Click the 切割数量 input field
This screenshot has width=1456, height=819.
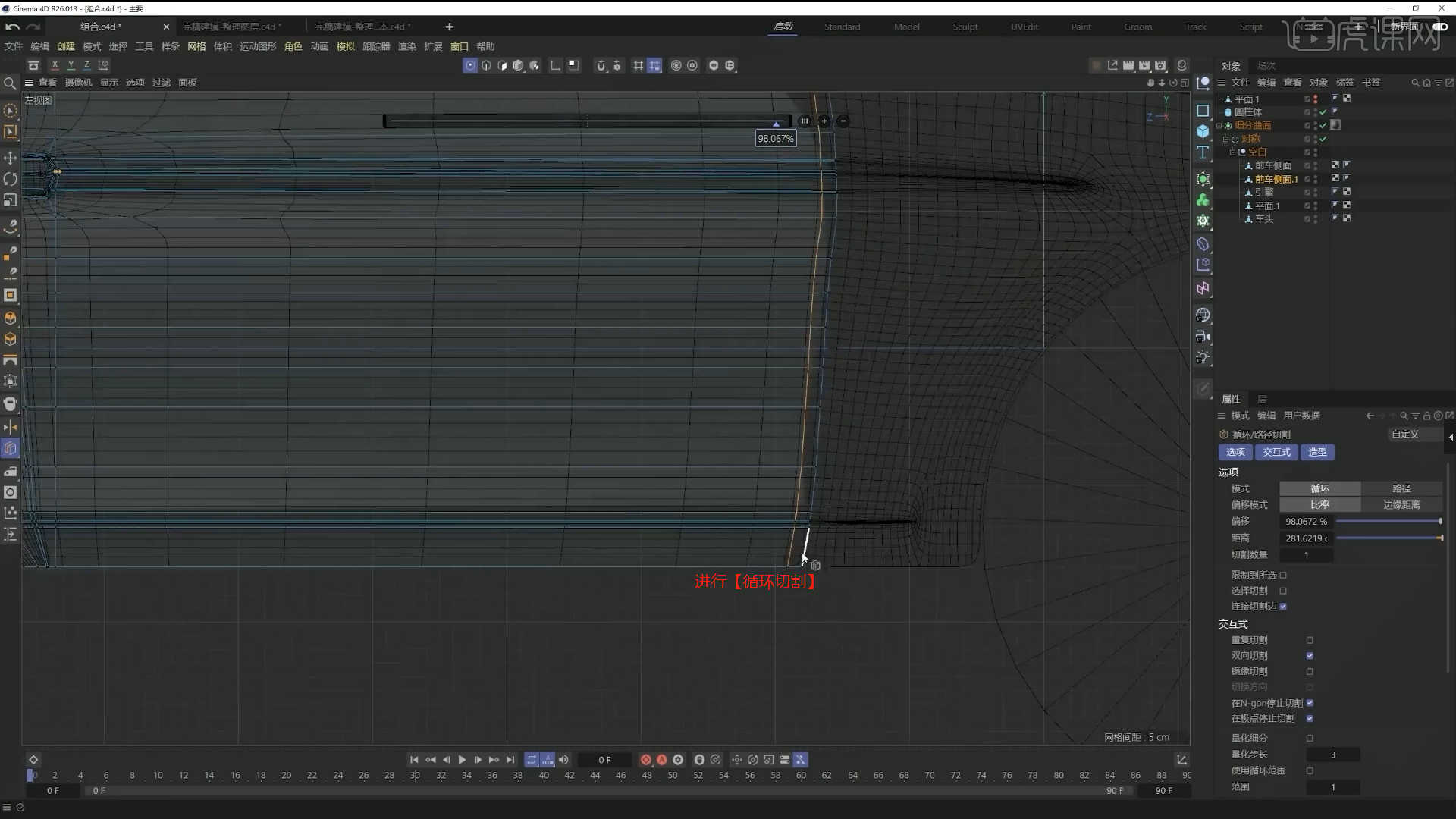1306,555
